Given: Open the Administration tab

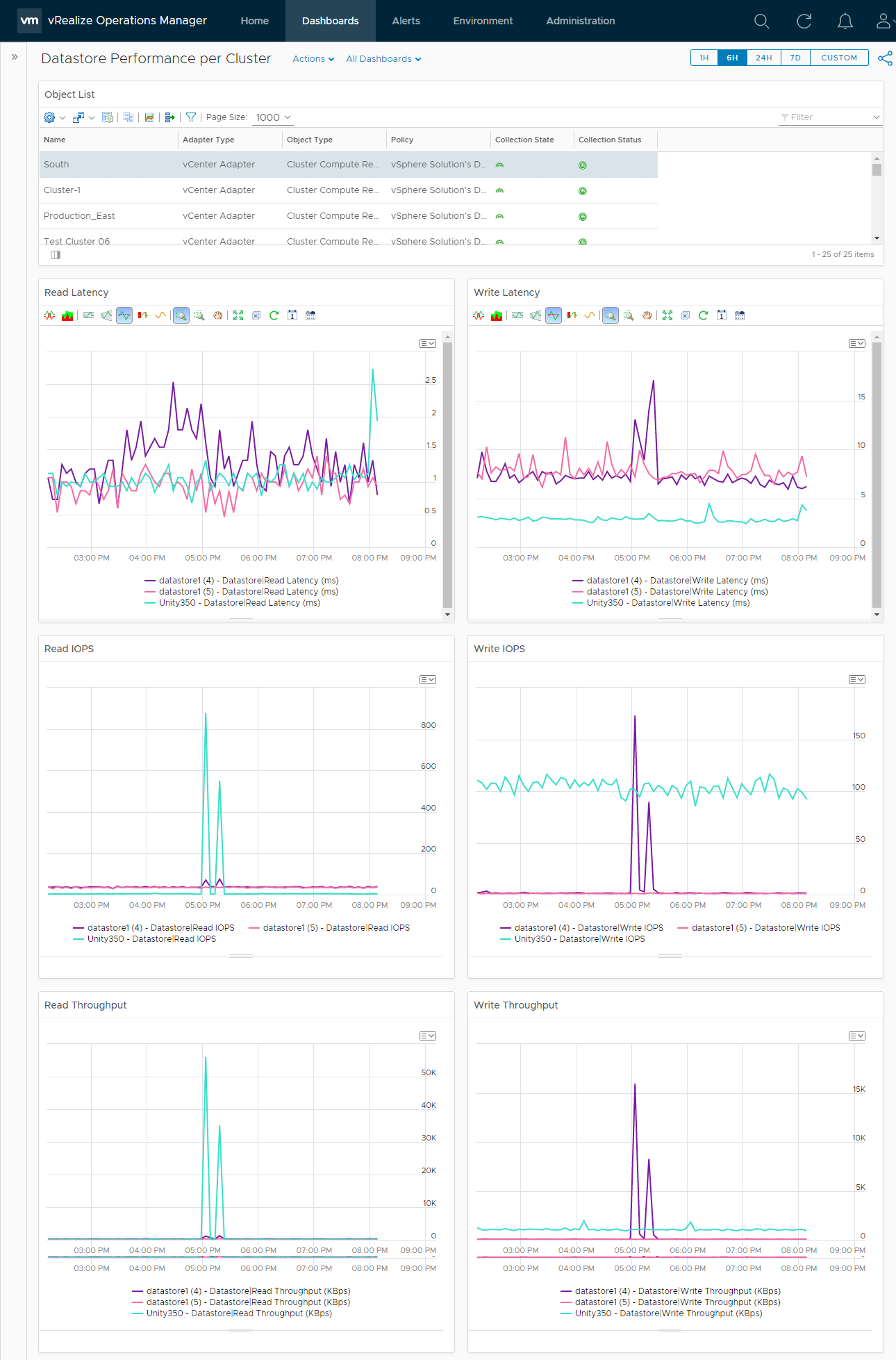Looking at the screenshot, I should (x=581, y=21).
